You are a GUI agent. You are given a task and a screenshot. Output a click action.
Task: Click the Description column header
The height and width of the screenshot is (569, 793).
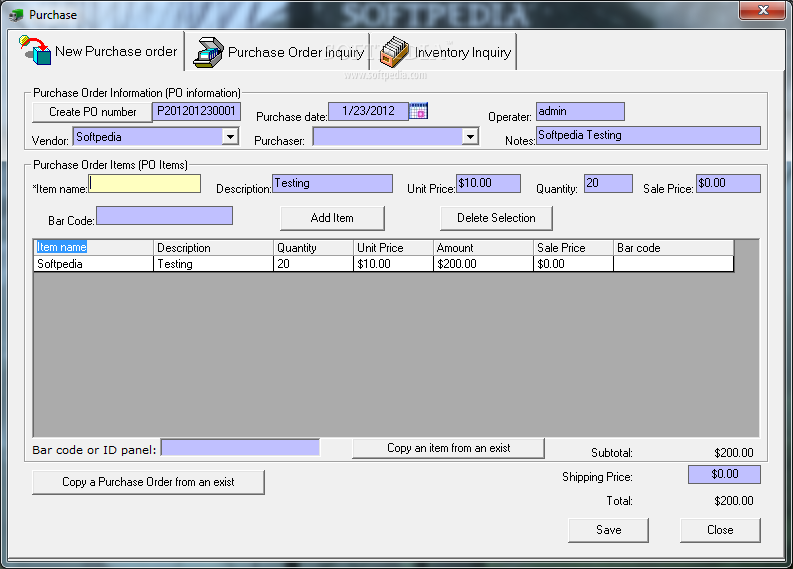[213, 247]
